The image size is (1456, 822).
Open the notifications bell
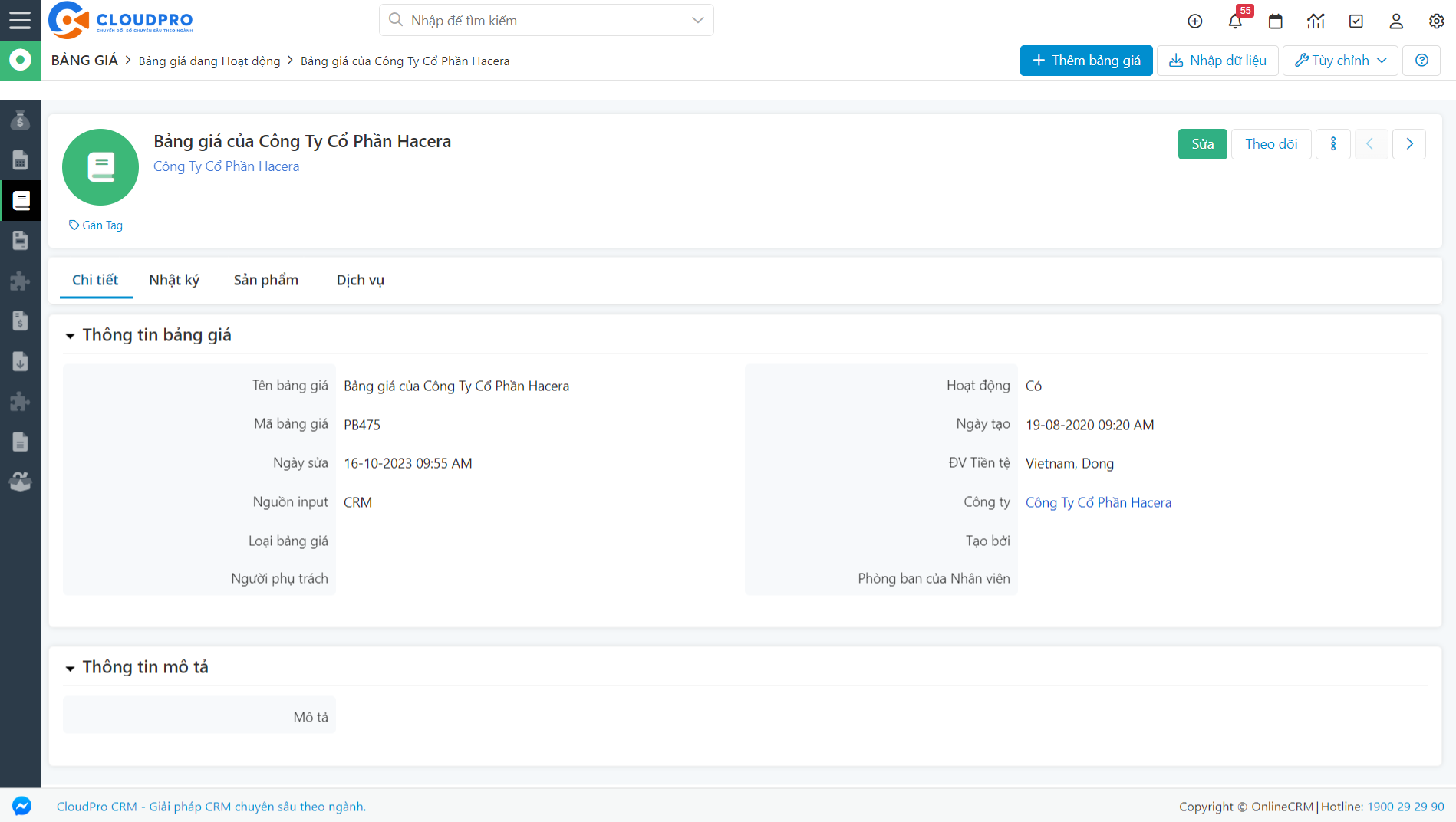1235,21
